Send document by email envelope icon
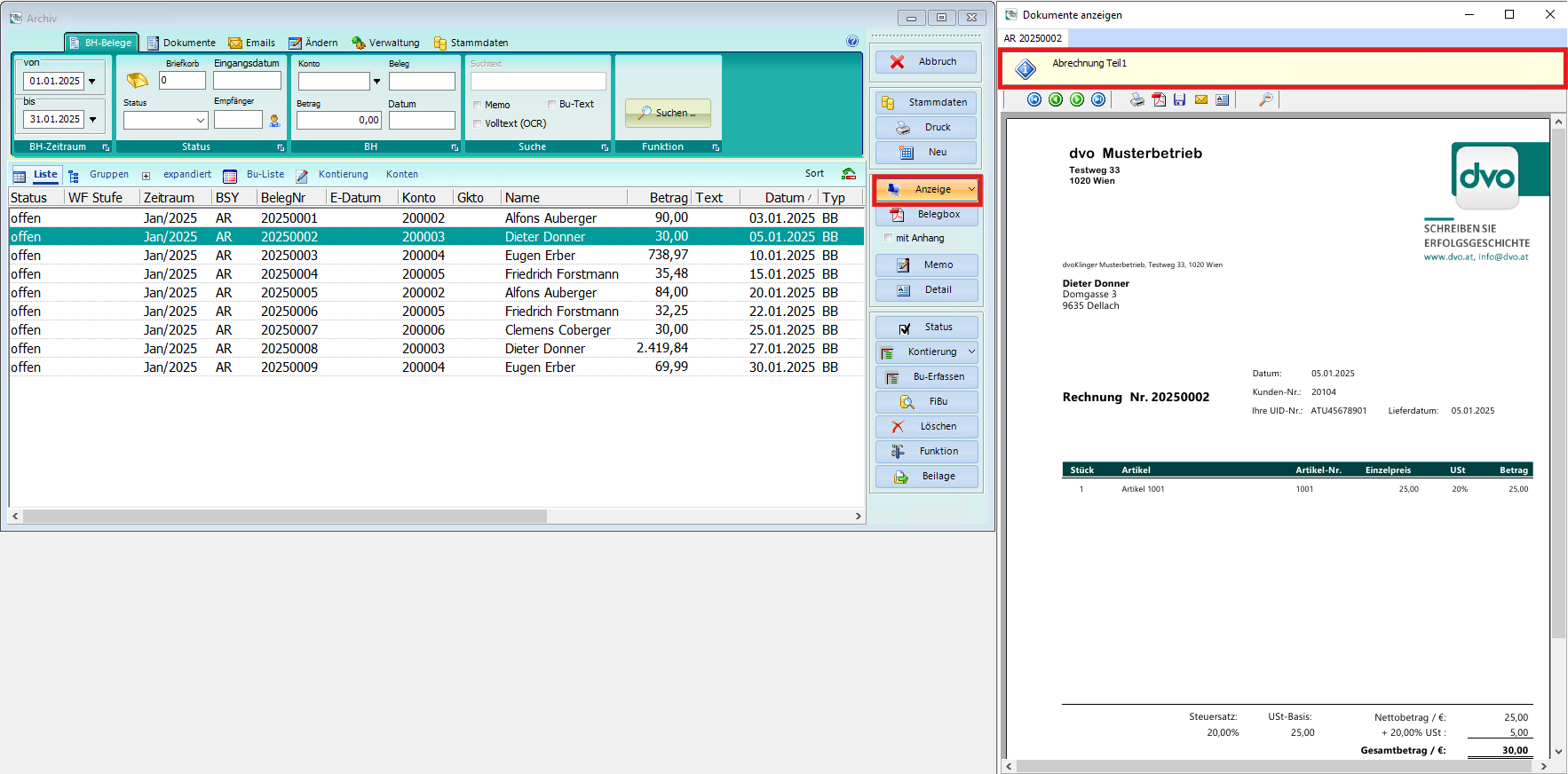This screenshot has height=774, width=1568. point(1201,99)
